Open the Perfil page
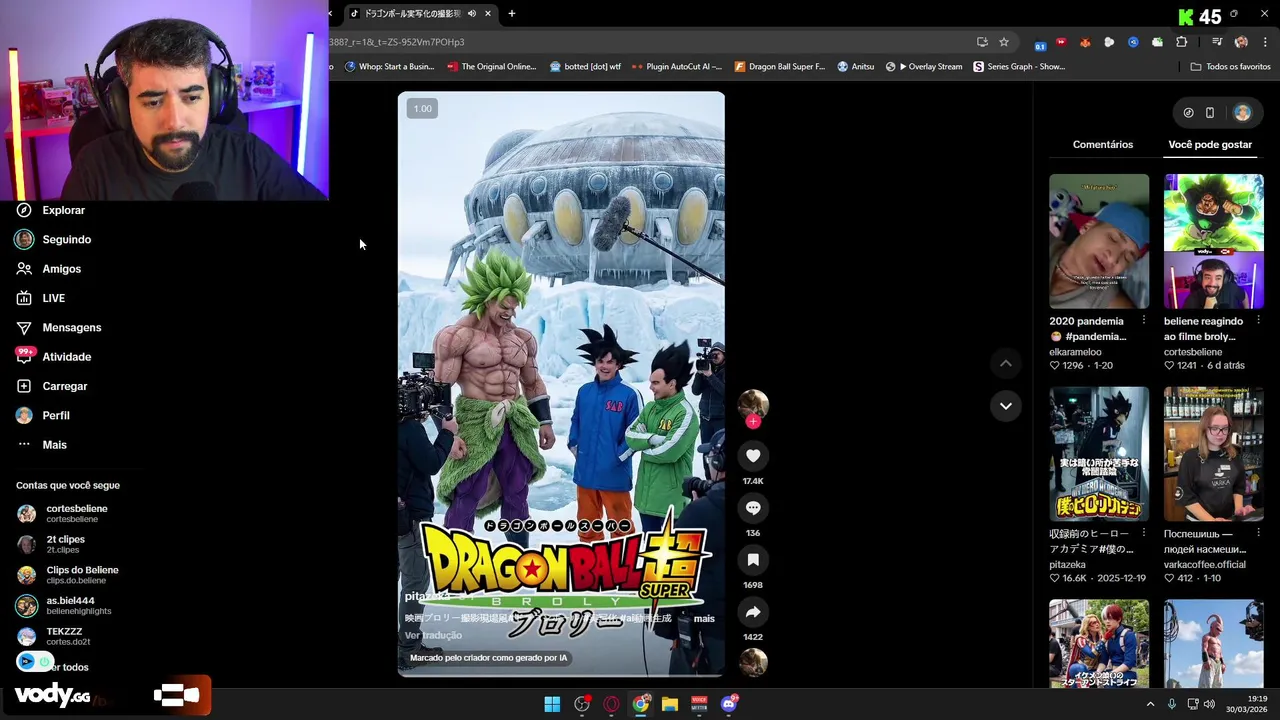This screenshot has height=720, width=1280. coord(42,415)
